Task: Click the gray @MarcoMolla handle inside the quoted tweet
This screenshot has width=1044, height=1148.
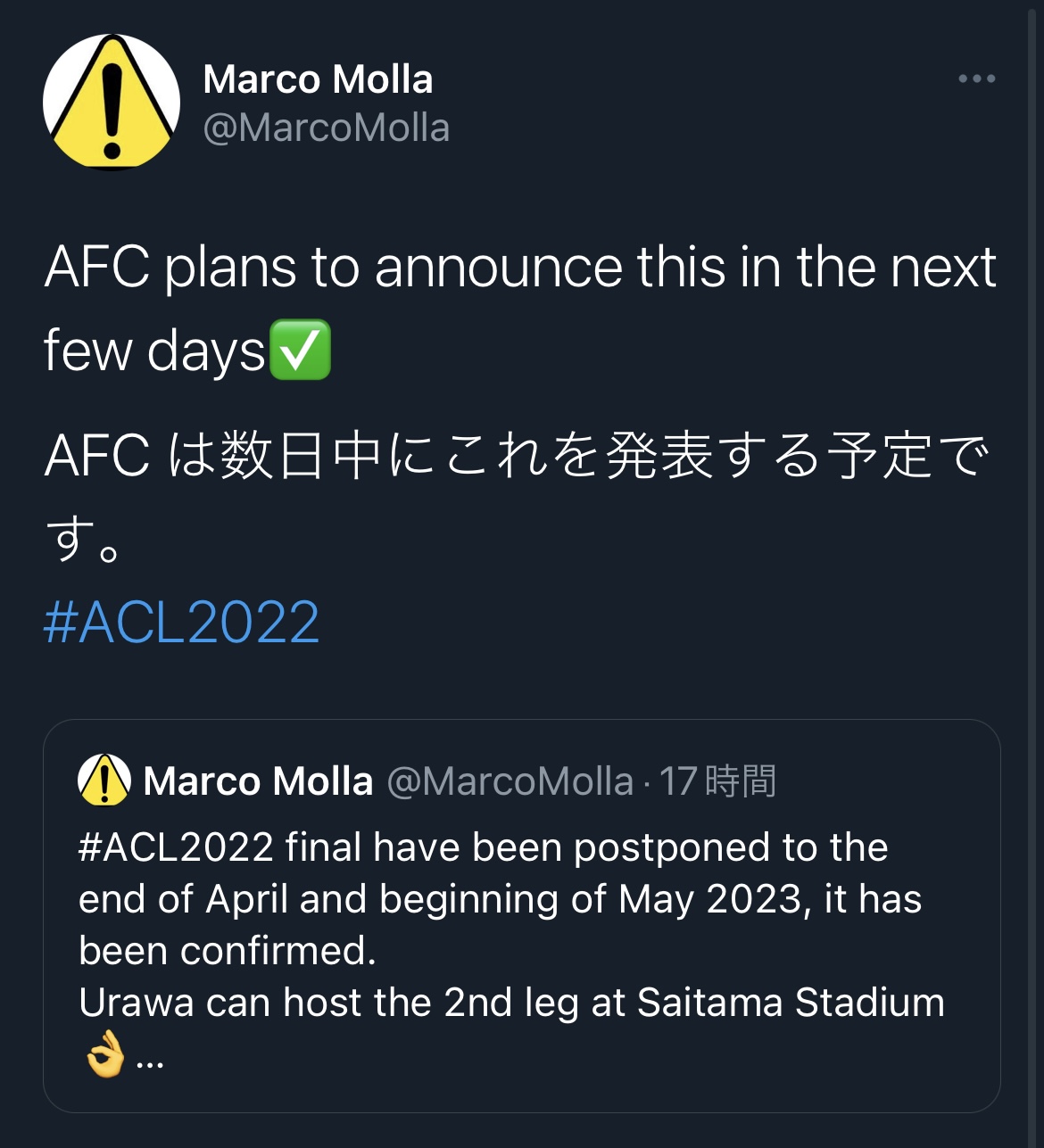Action: point(510,781)
